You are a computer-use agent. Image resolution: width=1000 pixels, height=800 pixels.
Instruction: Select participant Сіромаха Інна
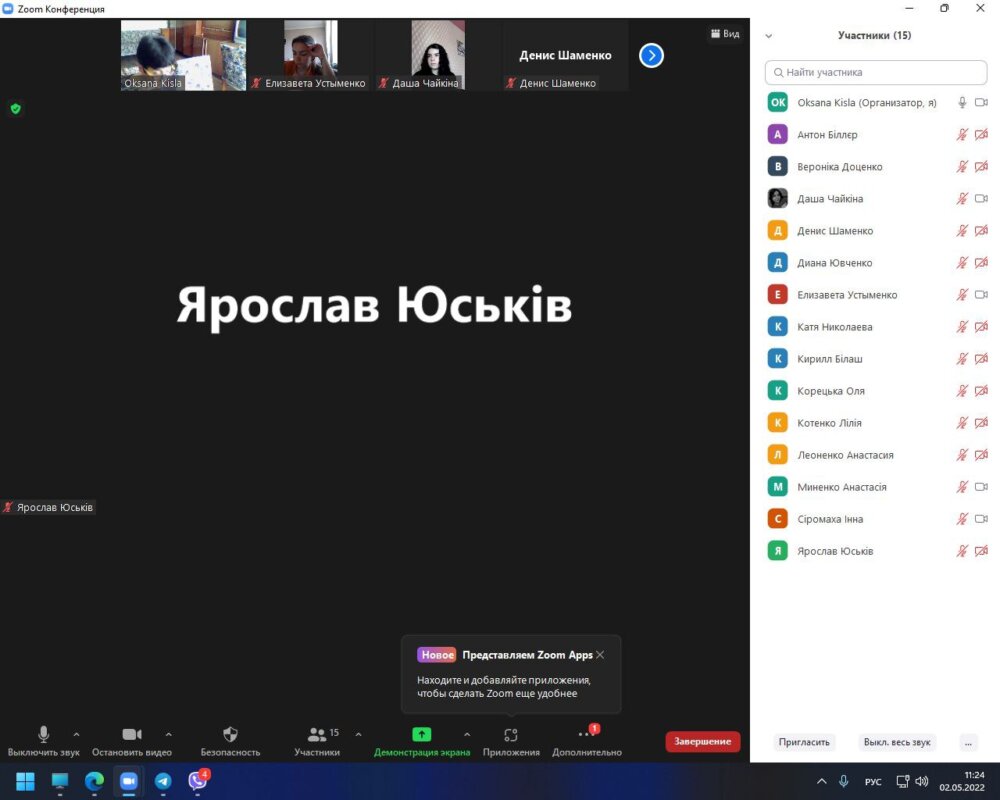pos(877,519)
